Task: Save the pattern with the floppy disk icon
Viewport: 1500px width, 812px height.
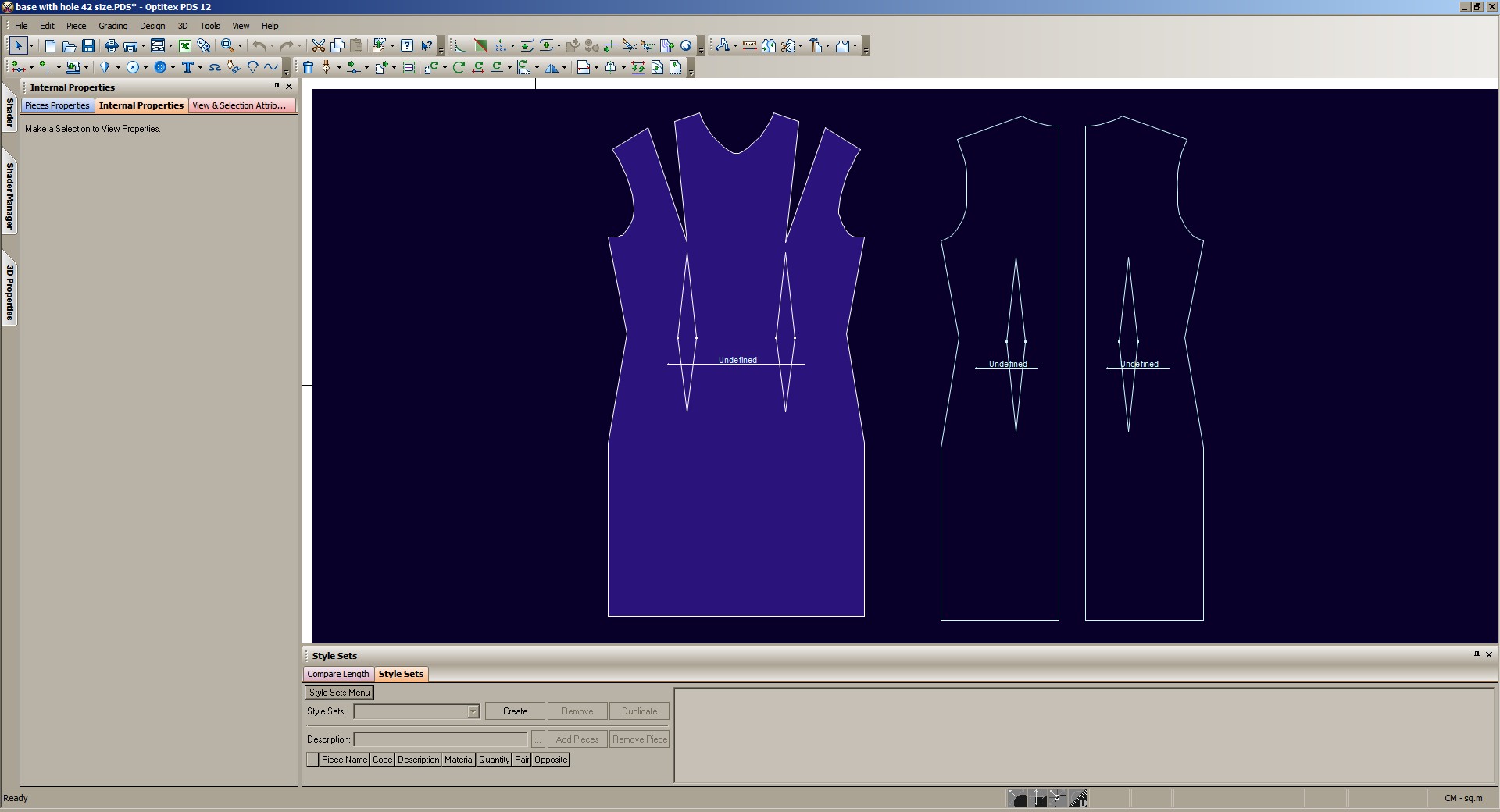Action: [88, 45]
